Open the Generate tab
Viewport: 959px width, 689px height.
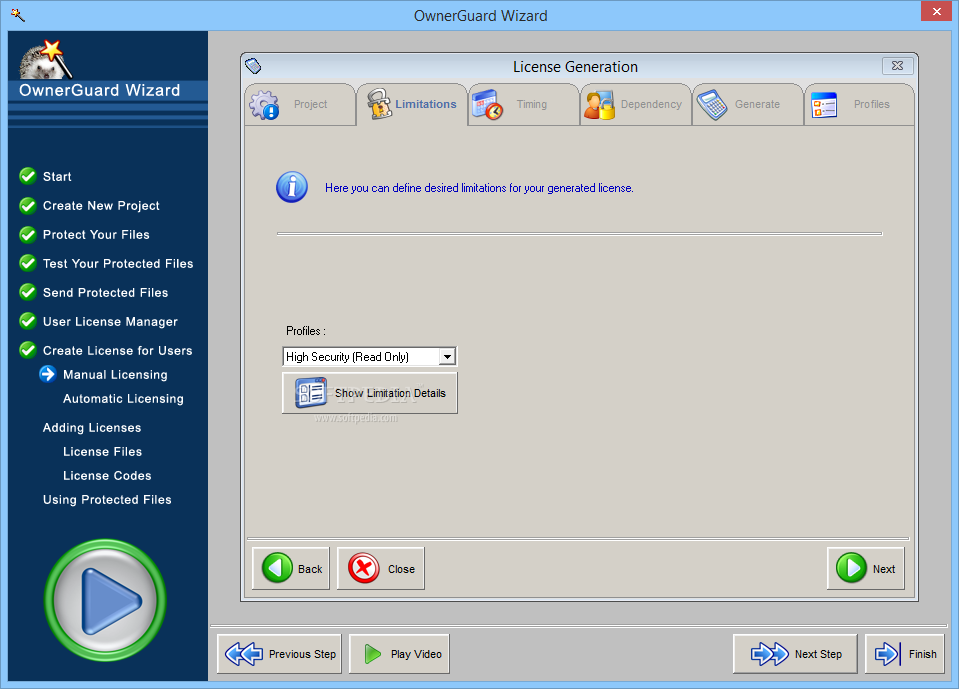click(747, 105)
